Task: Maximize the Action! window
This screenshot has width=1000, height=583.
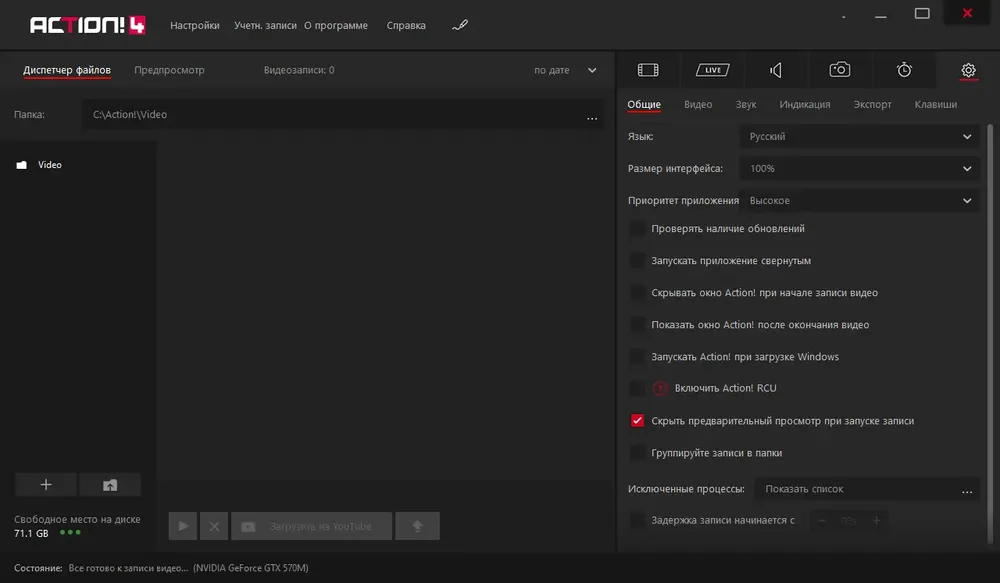Action: [922, 13]
